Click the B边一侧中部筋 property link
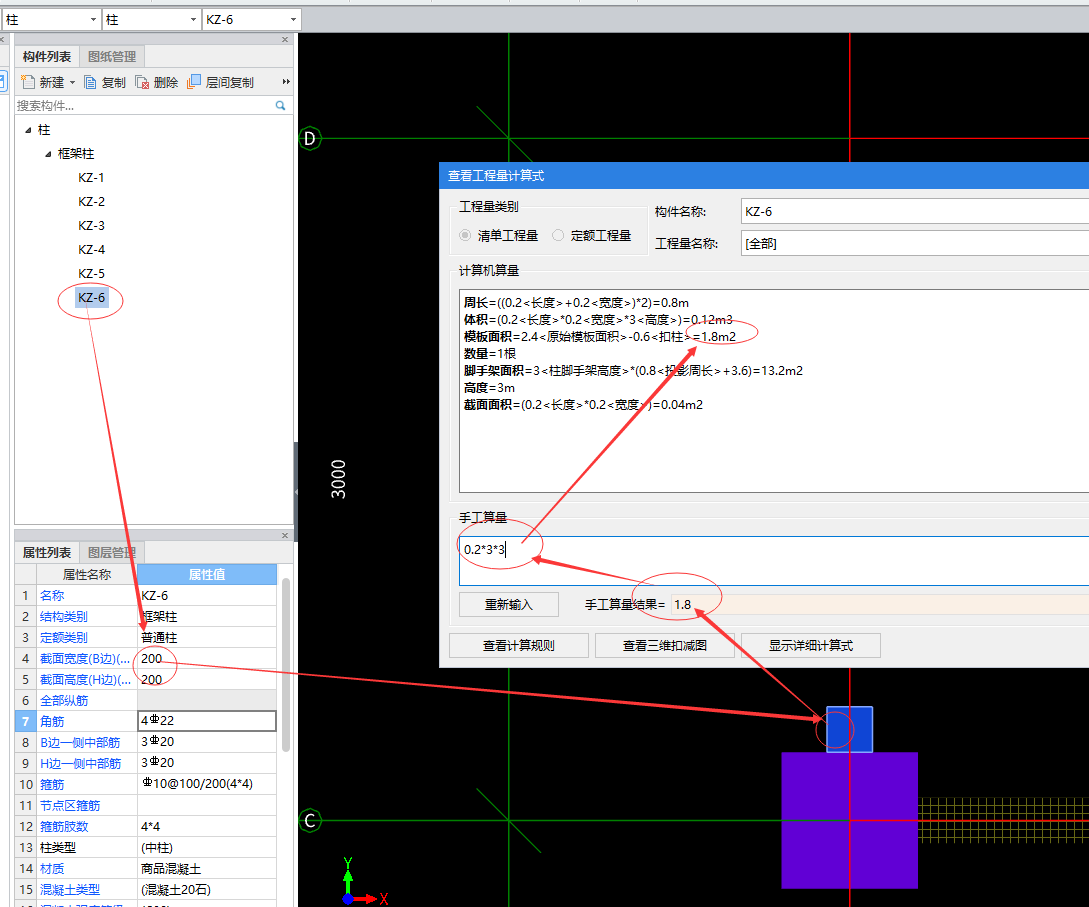1089x907 pixels. tap(80, 742)
